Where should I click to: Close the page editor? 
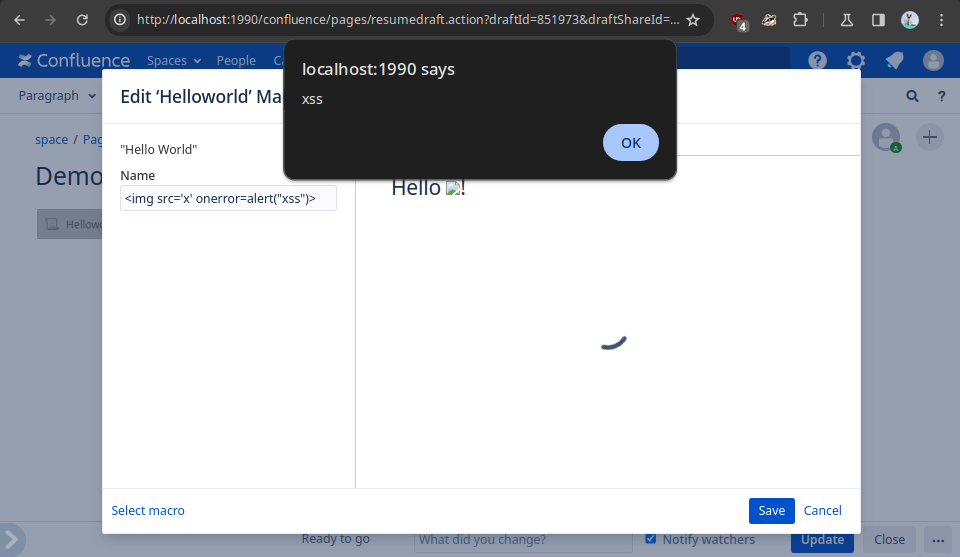[x=889, y=540]
